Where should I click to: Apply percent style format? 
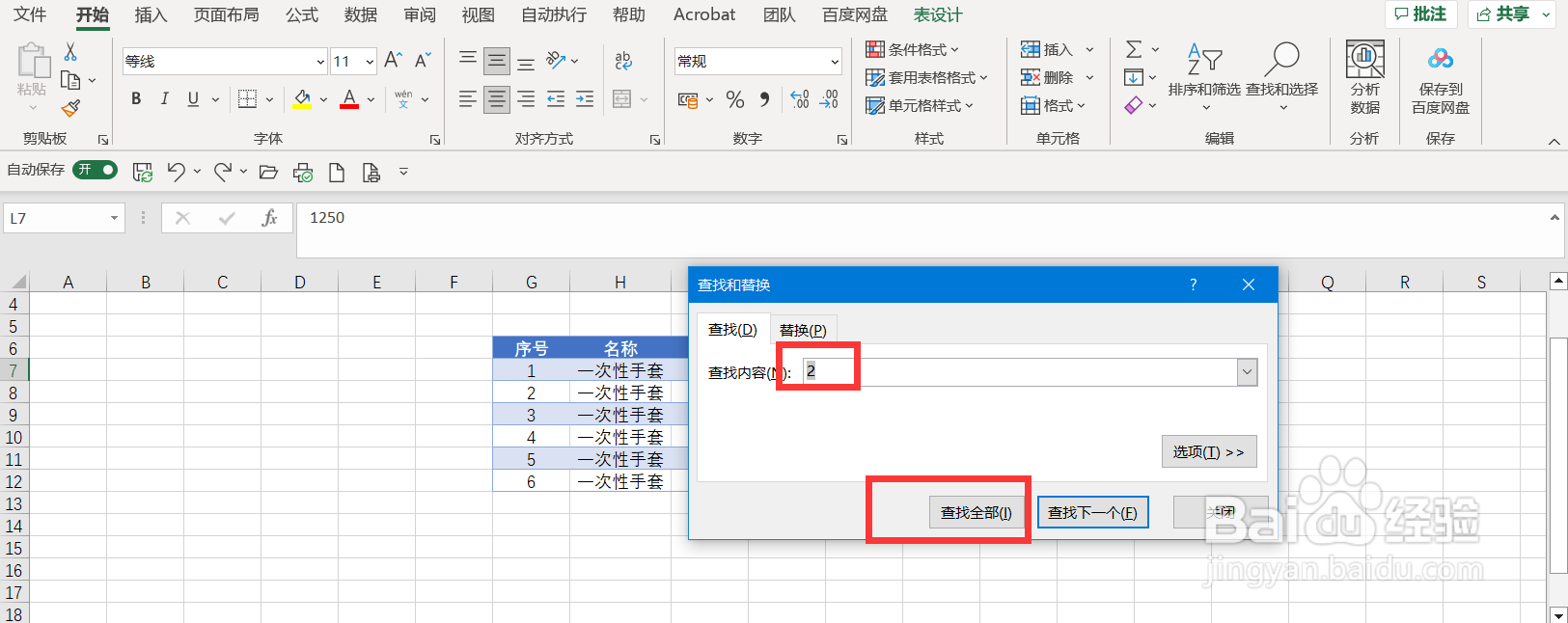coord(735,99)
